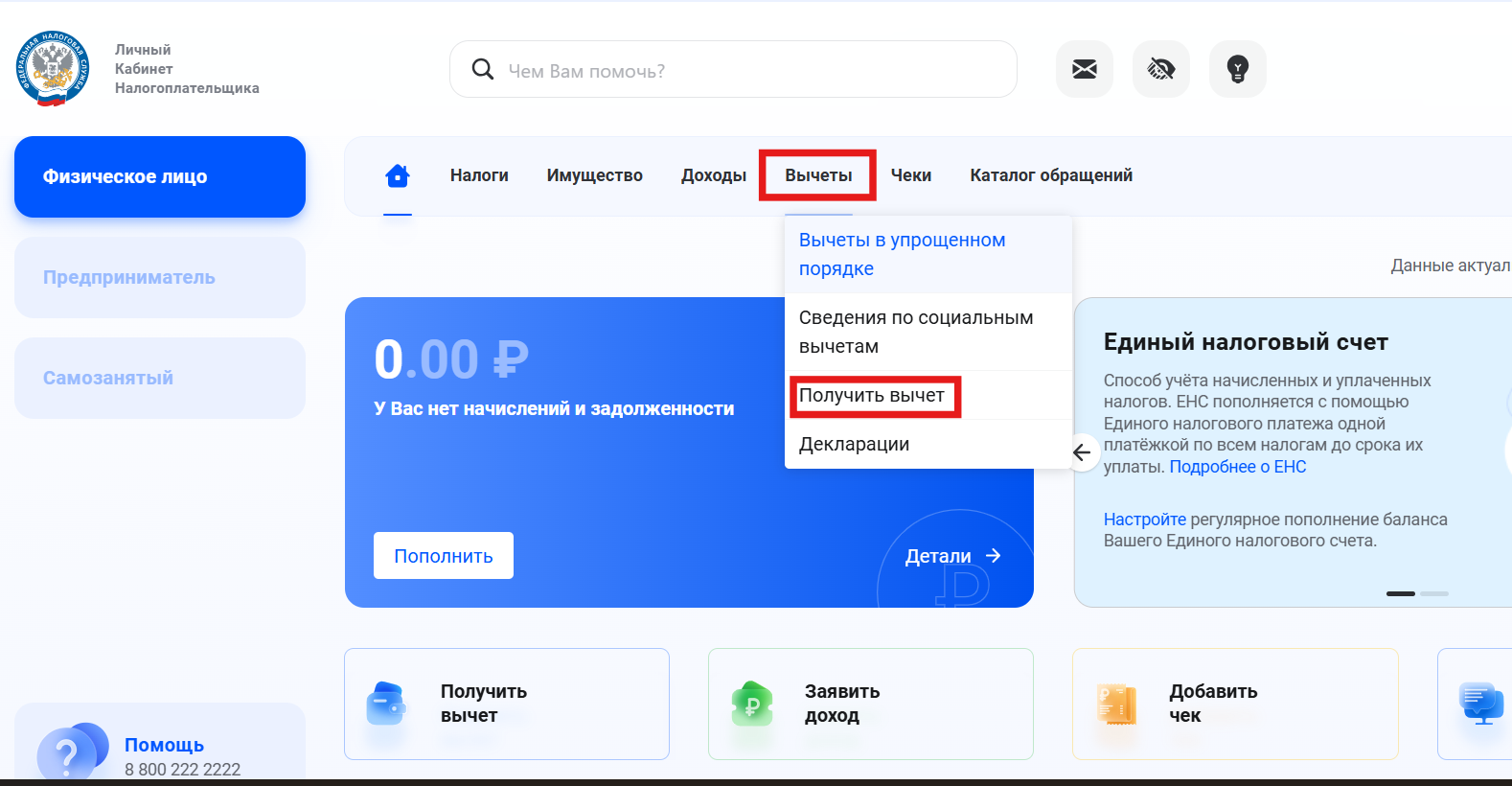Click the Federal Tax Service logo
The width and height of the screenshot is (1512, 786).
tap(53, 68)
